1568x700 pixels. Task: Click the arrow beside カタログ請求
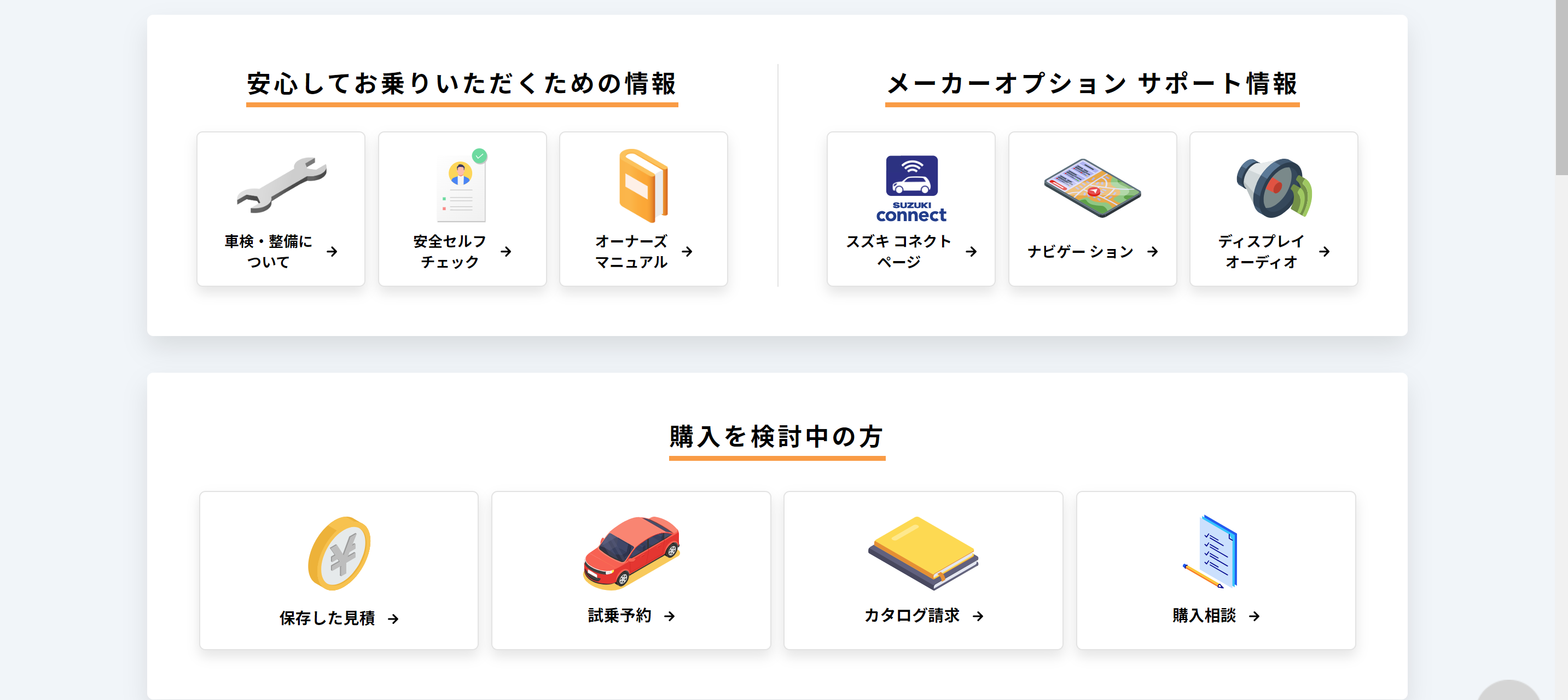tap(978, 616)
